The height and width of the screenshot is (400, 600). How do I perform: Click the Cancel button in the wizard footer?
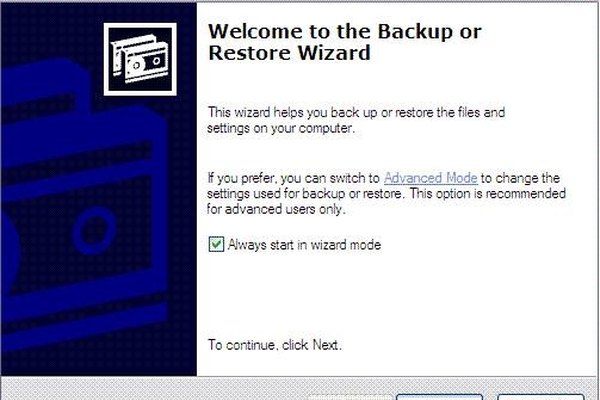pyautogui.click(x=541, y=397)
